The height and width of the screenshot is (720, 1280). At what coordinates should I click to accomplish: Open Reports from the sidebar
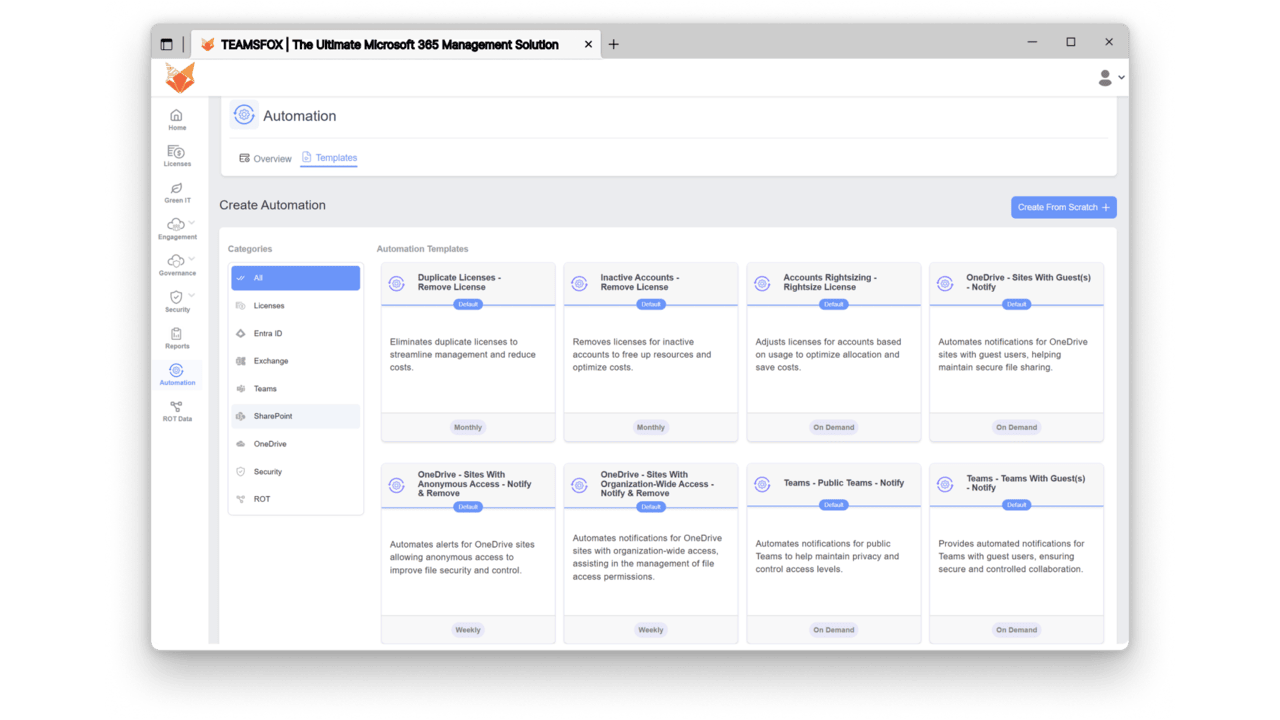click(177, 339)
